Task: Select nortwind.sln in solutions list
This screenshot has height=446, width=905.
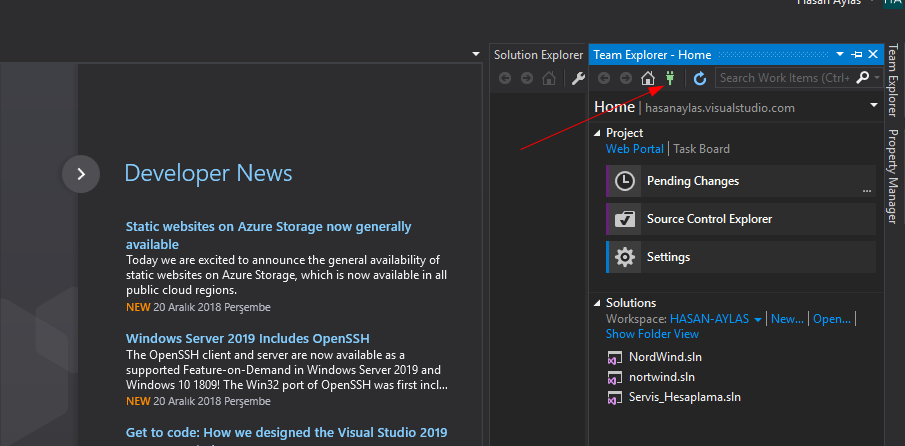Action: coord(662,377)
